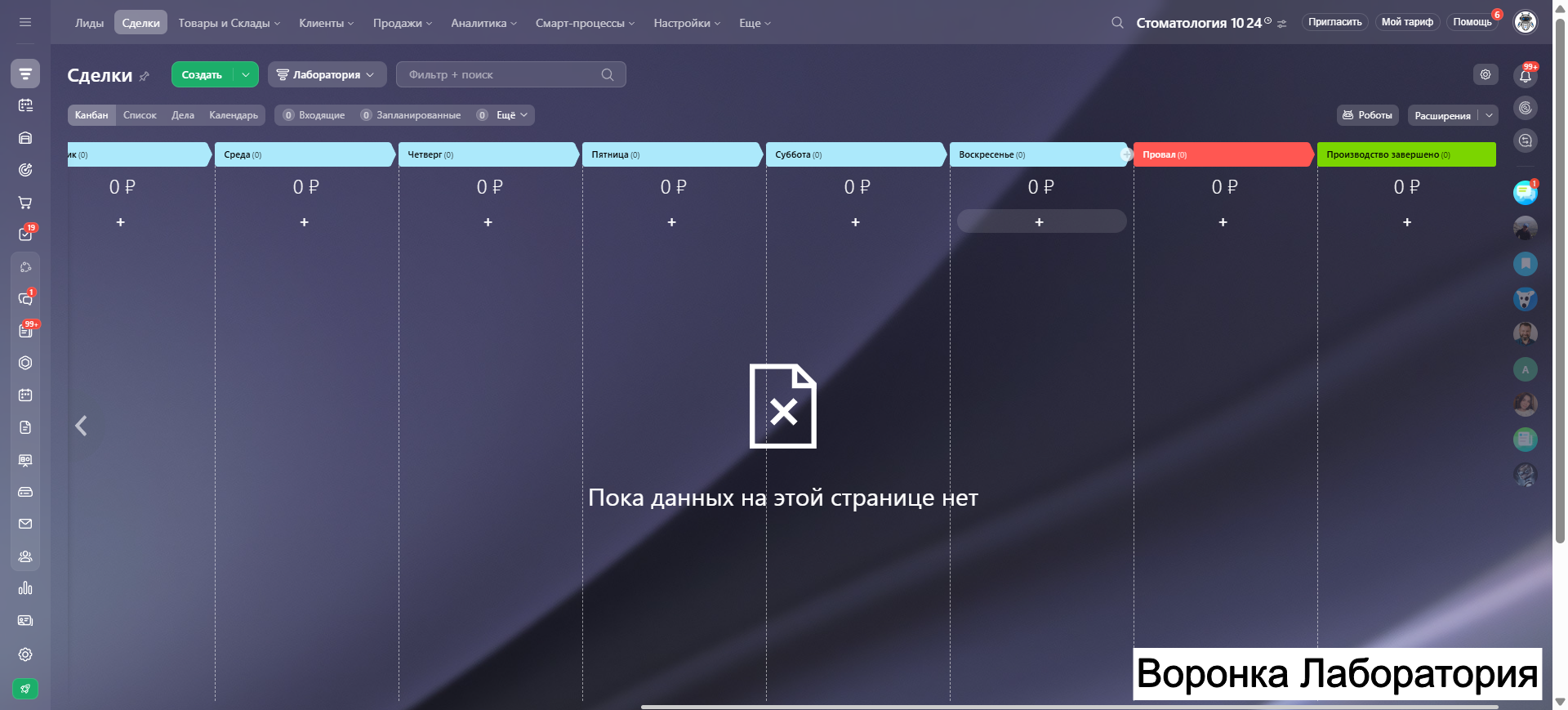Expand the Расширения dropdown arrow
Screen dimensions: 1568x710
tap(1489, 115)
